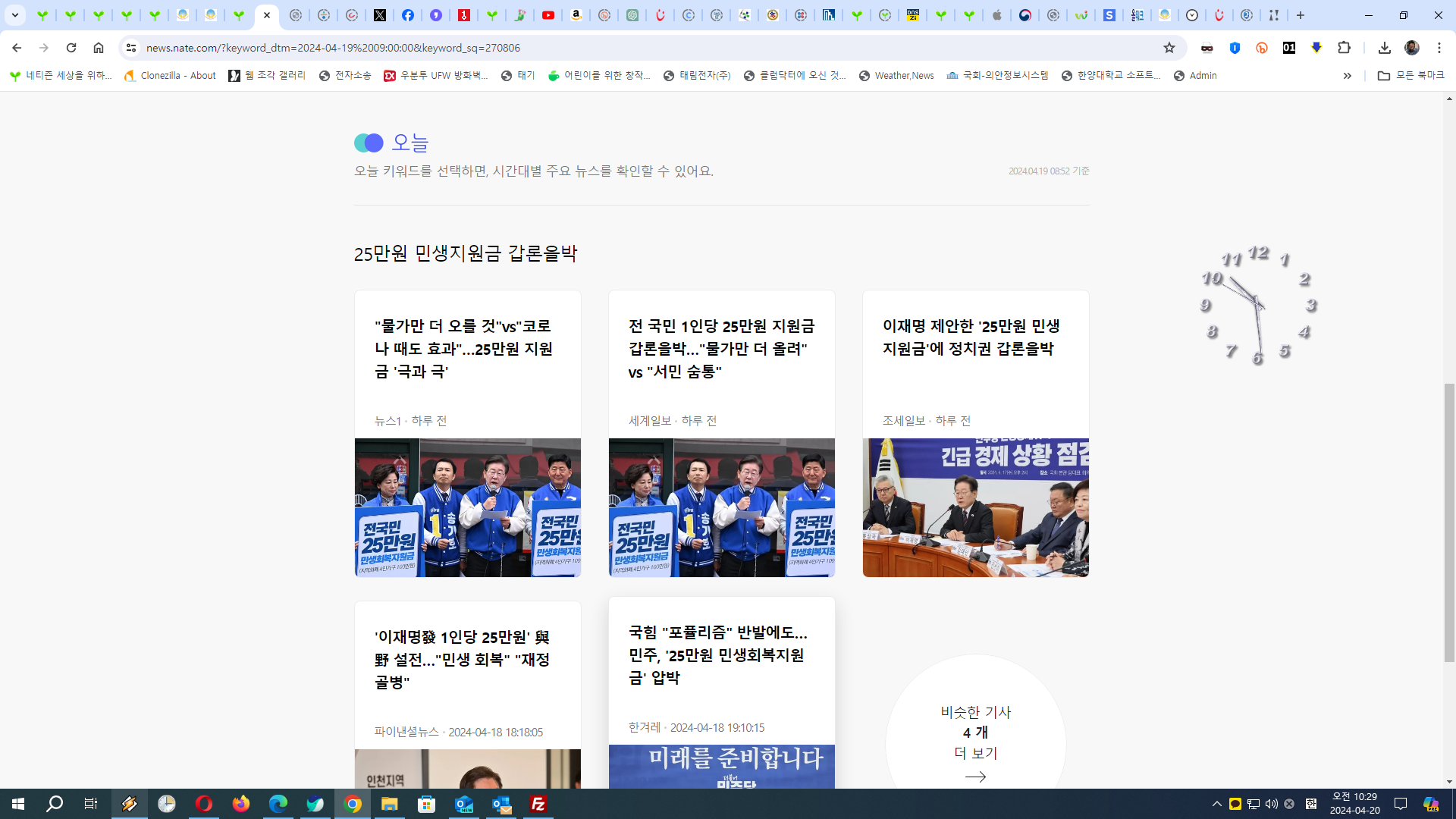The height and width of the screenshot is (819, 1456).
Task: Click the 오늘 toggle-shaped icon
Action: tap(369, 143)
